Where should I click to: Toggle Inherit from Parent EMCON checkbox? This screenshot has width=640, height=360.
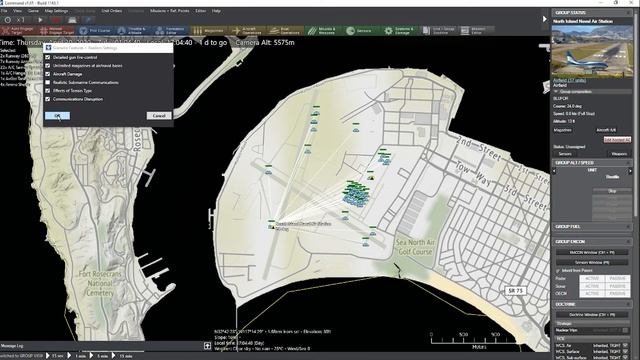[x=558, y=271]
